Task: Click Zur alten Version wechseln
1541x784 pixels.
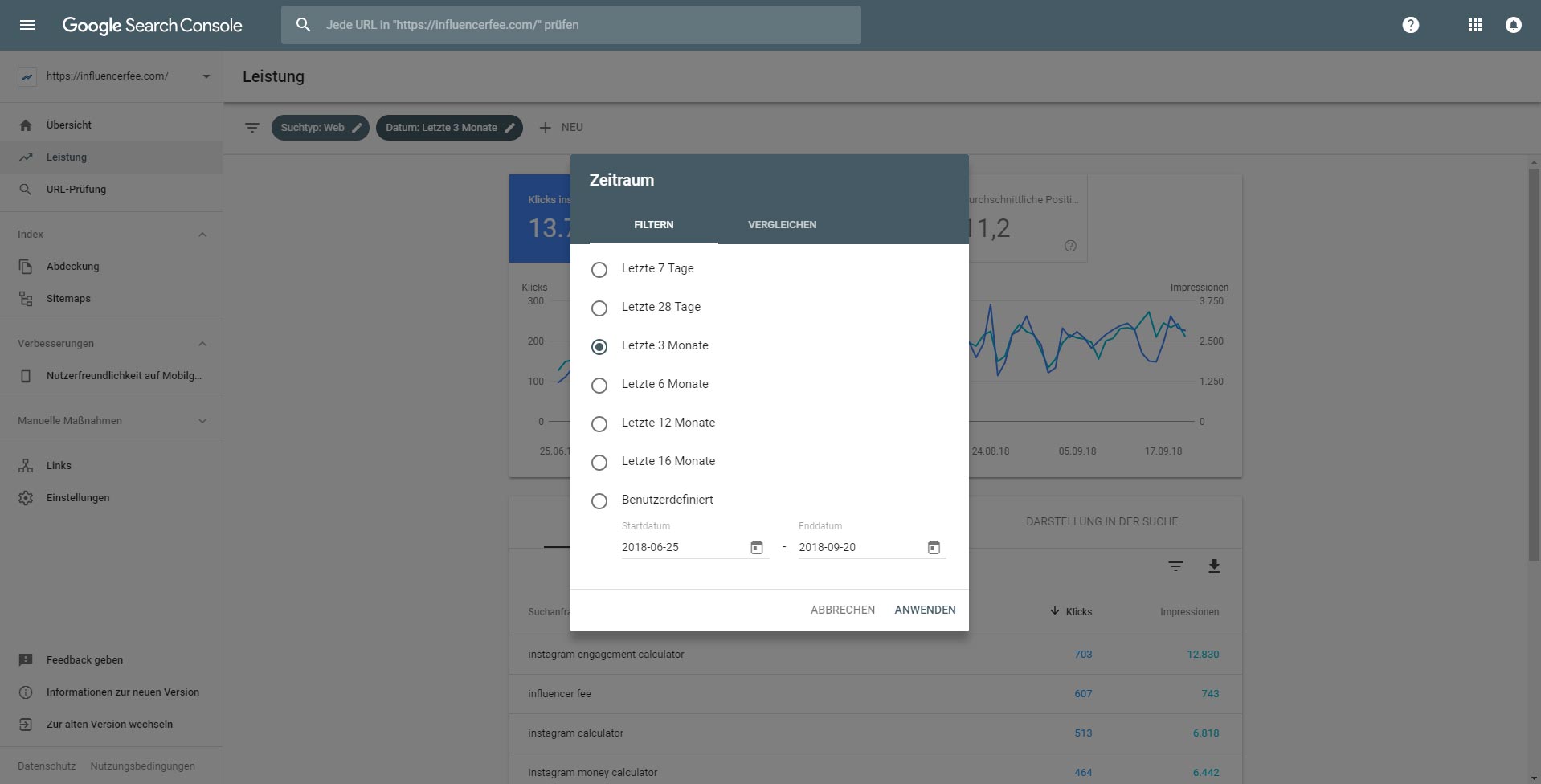Action: click(111, 725)
